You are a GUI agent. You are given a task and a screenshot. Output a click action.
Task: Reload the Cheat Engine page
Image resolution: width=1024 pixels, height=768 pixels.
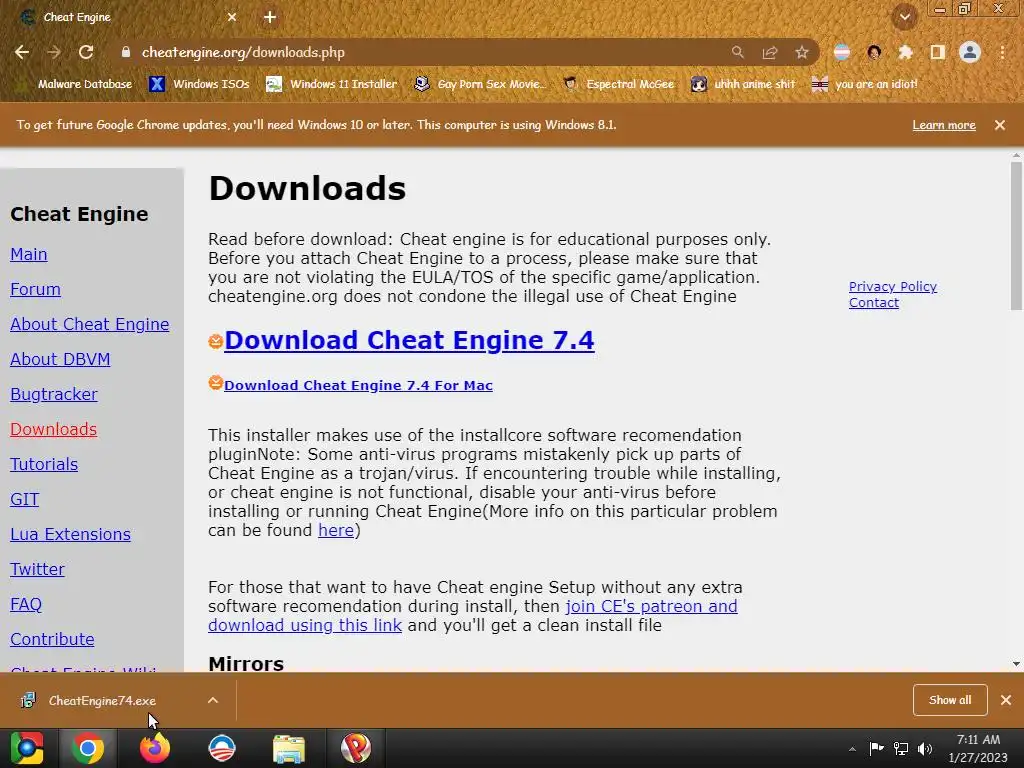tap(86, 52)
